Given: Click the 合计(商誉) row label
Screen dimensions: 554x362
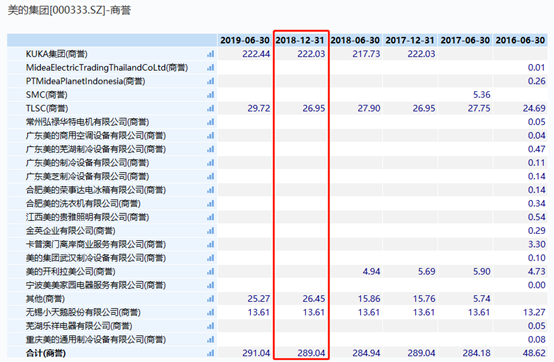Looking at the screenshot, I should (x=46, y=353).
